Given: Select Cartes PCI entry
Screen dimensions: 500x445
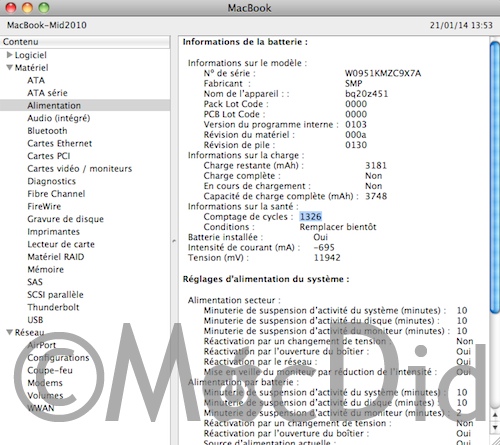Looking at the screenshot, I should coord(49,156).
